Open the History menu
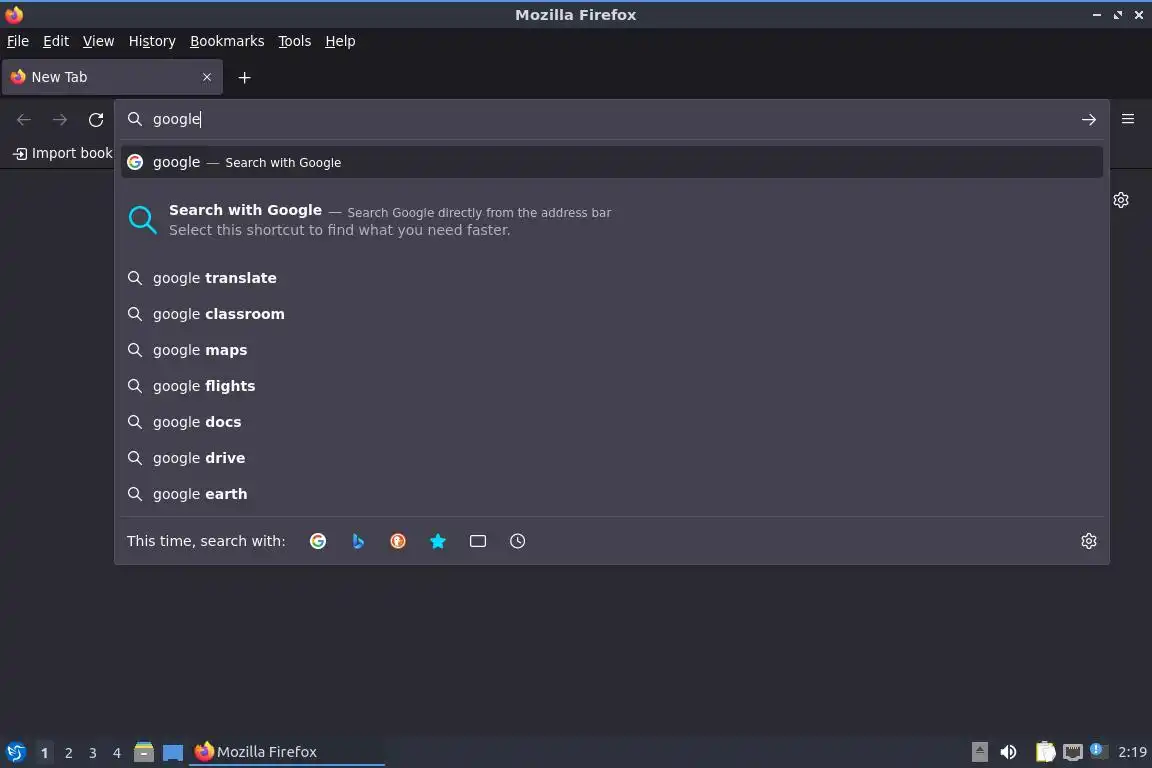Image resolution: width=1152 pixels, height=768 pixels. point(152,41)
